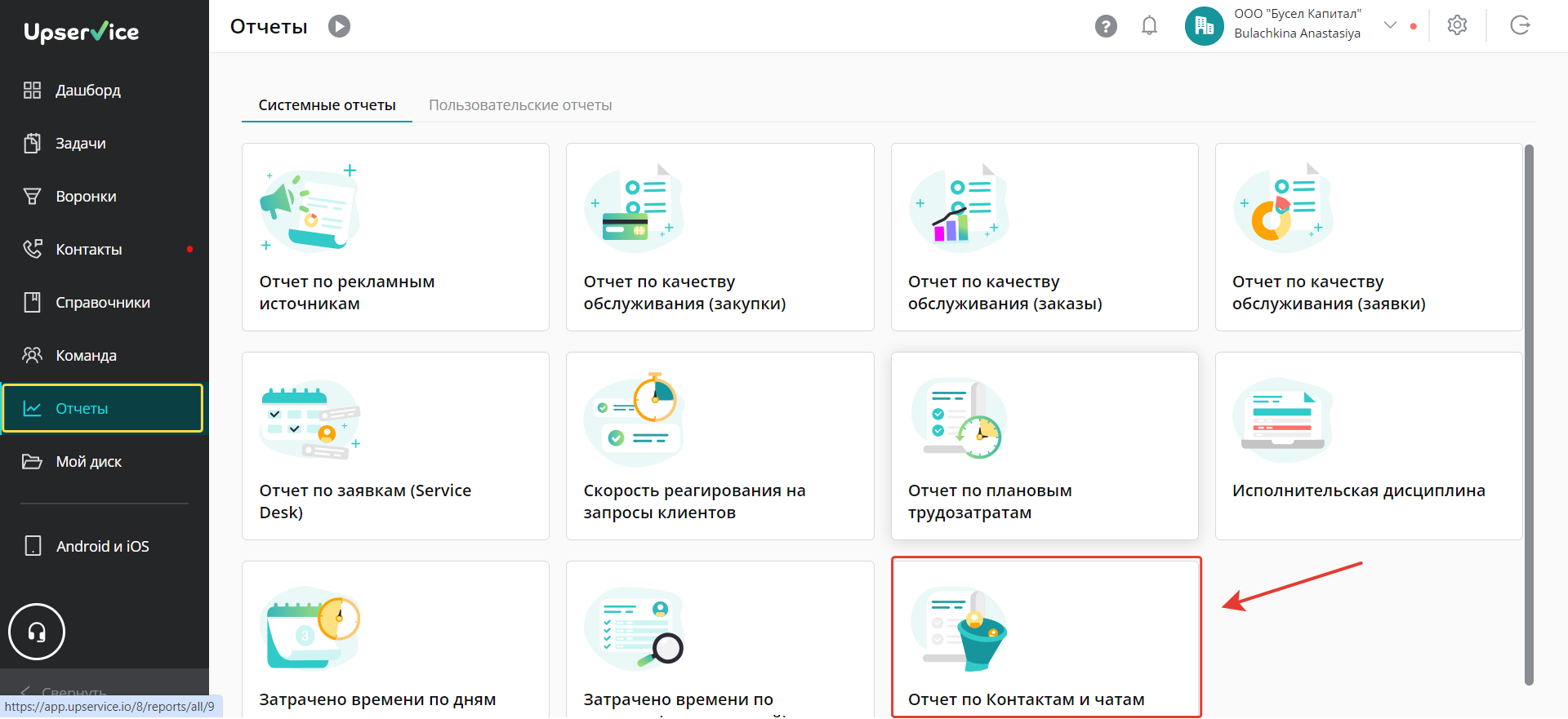Click the Service Desk calendar illustration
1568x719 pixels.
pos(310,419)
